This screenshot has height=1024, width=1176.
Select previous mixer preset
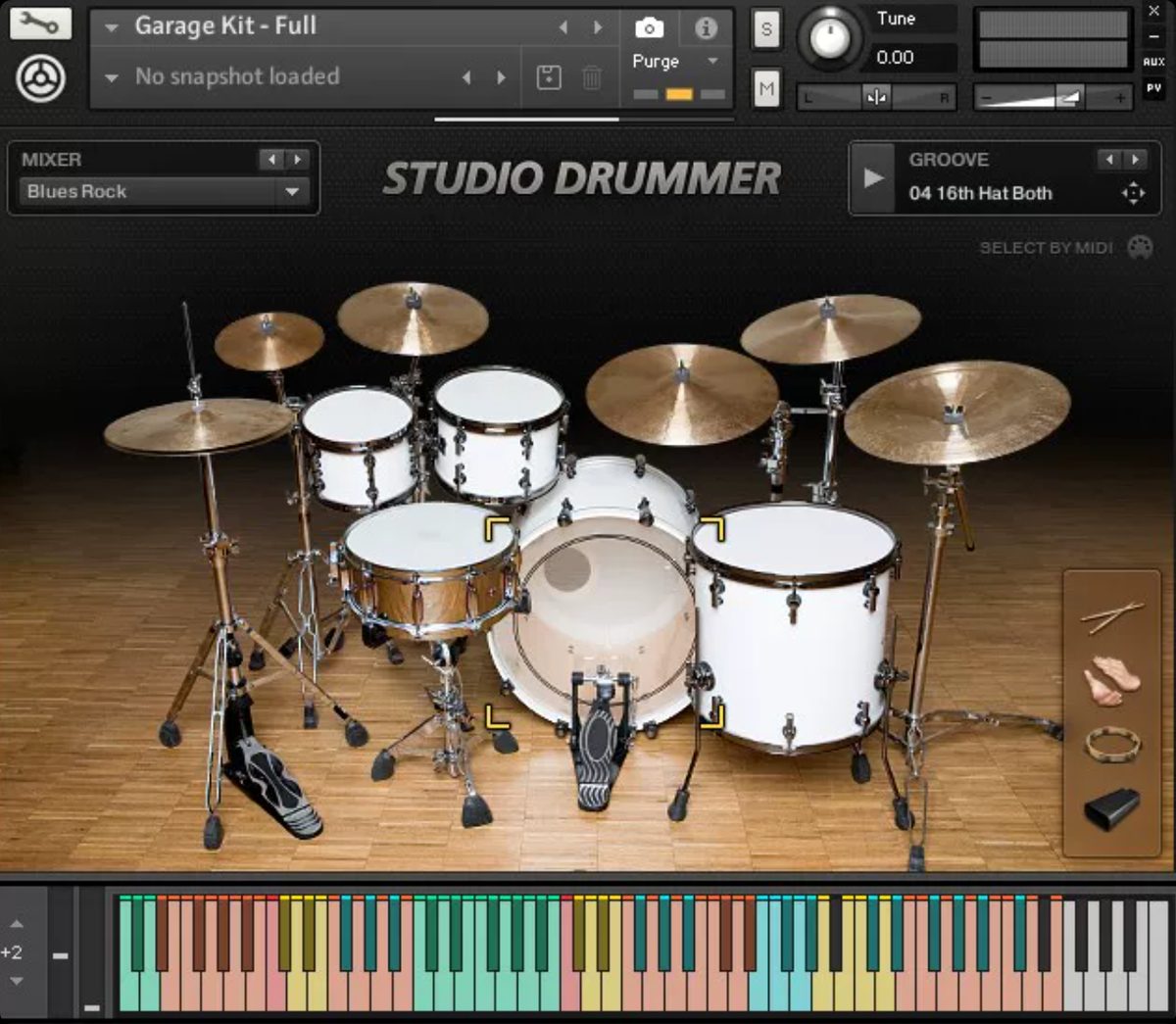(x=271, y=159)
